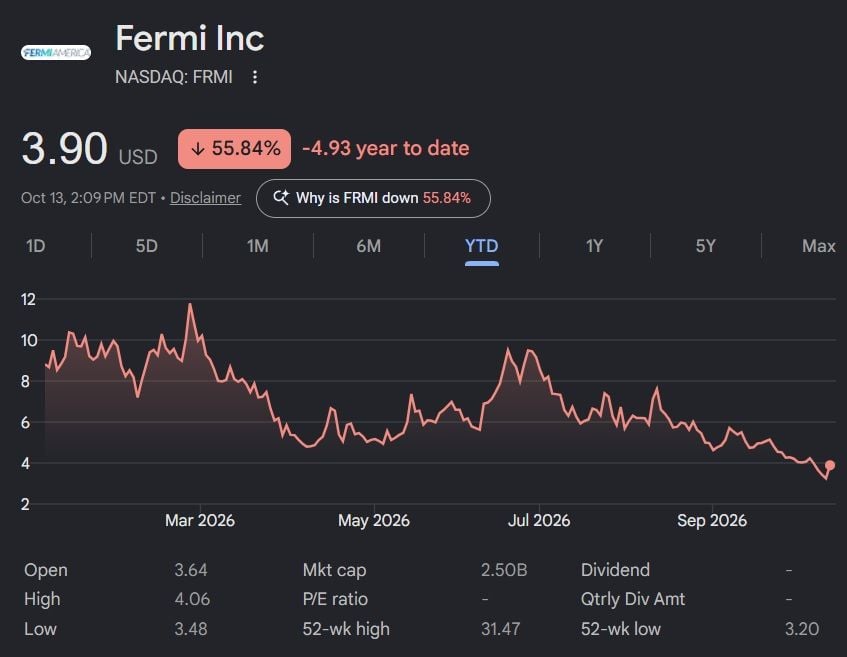Click the May 2026 axis label
This screenshot has height=657, width=847.
tap(374, 520)
